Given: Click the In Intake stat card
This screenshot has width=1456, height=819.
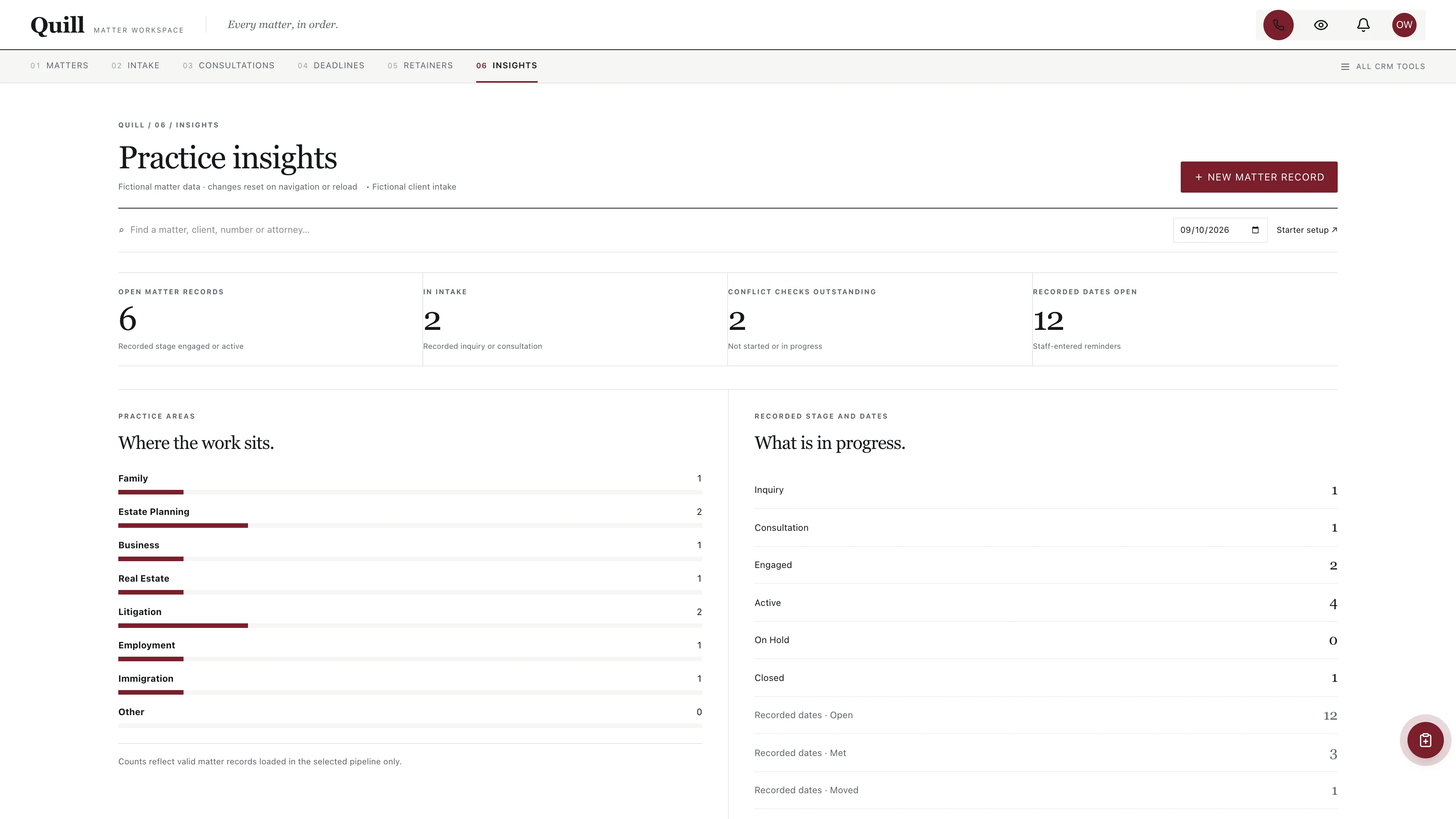Looking at the screenshot, I should pyautogui.click(x=575, y=319).
